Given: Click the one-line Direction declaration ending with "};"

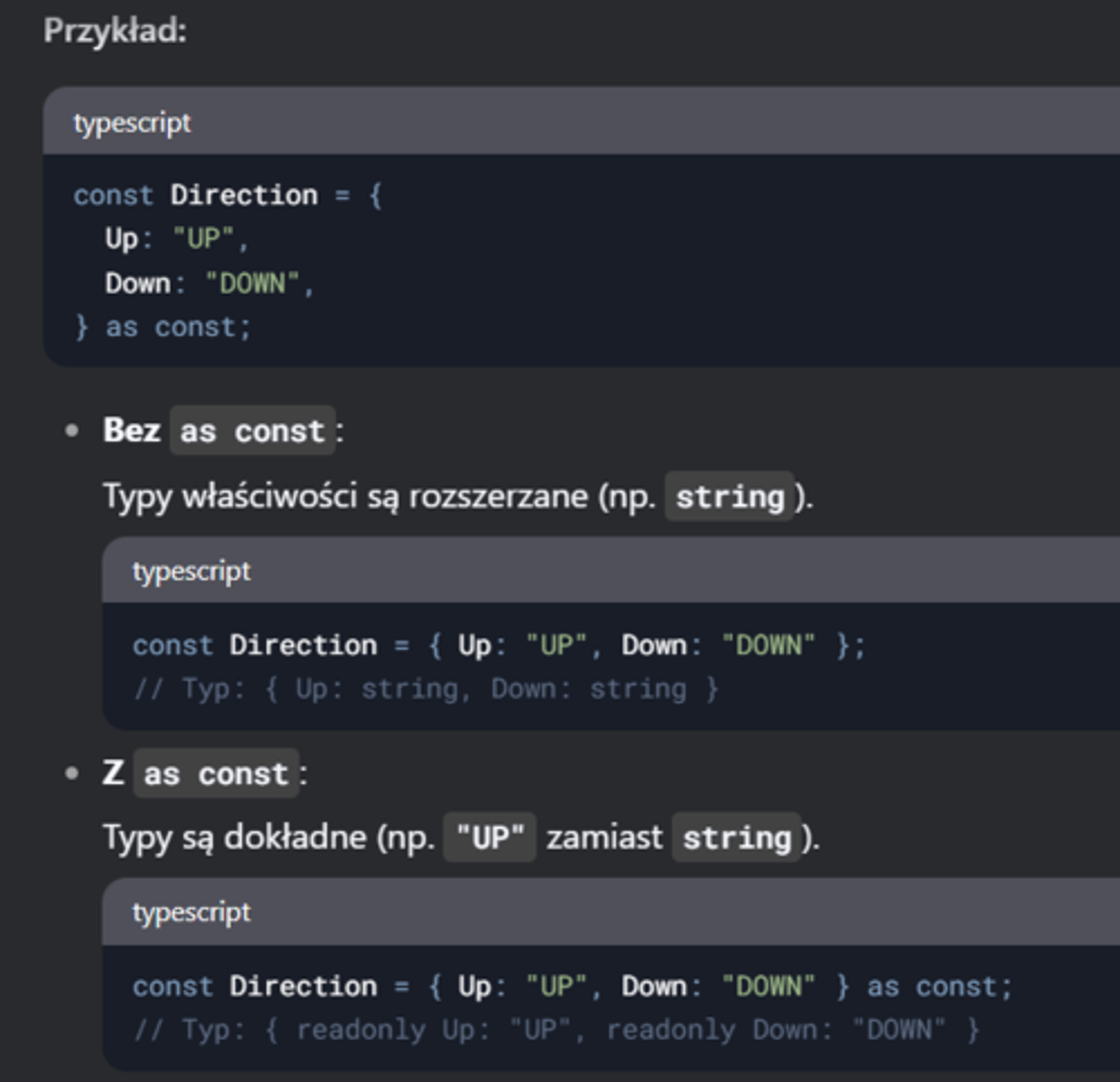Looking at the screenshot, I should click(499, 646).
